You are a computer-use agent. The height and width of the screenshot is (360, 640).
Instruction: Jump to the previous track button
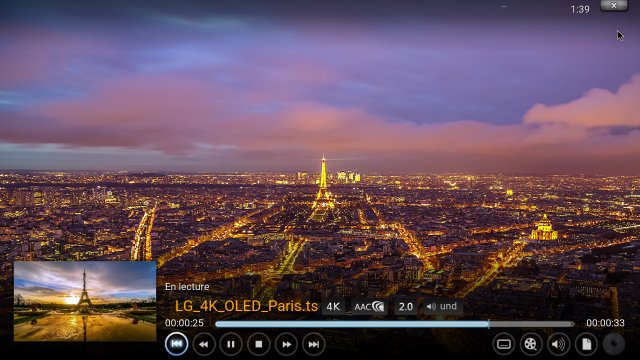click(176, 344)
